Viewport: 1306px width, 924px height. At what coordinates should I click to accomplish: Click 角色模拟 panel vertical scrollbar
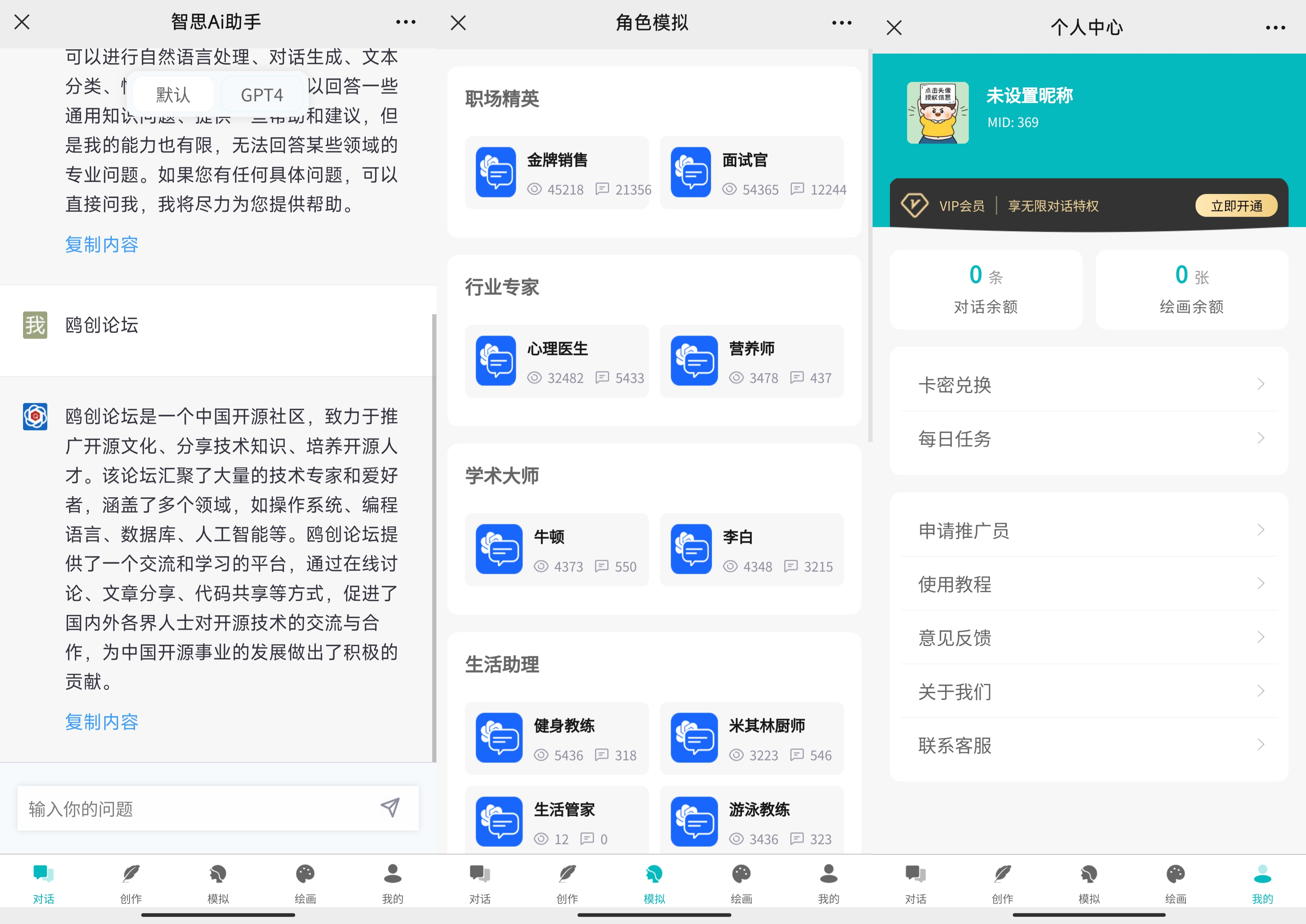coord(870,245)
